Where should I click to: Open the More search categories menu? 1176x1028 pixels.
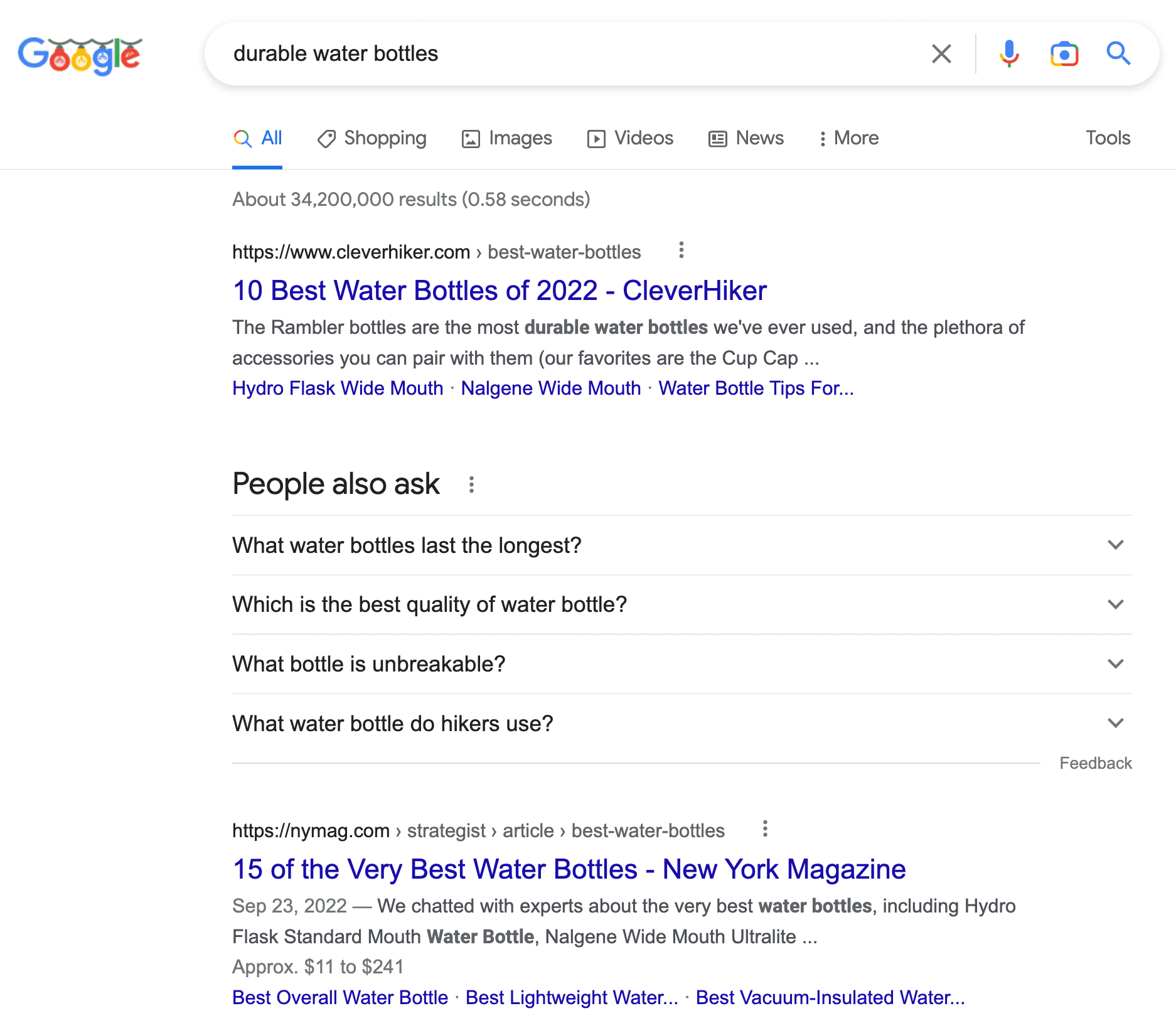(x=848, y=138)
